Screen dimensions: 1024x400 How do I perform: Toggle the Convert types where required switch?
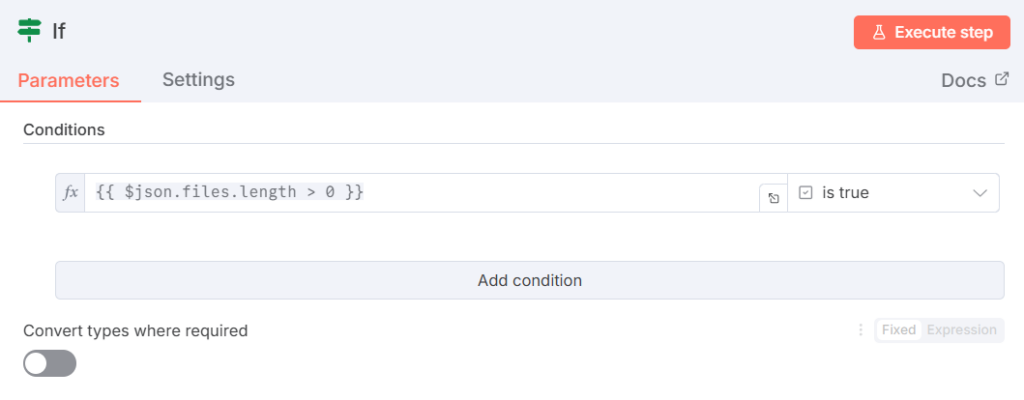coord(50,363)
